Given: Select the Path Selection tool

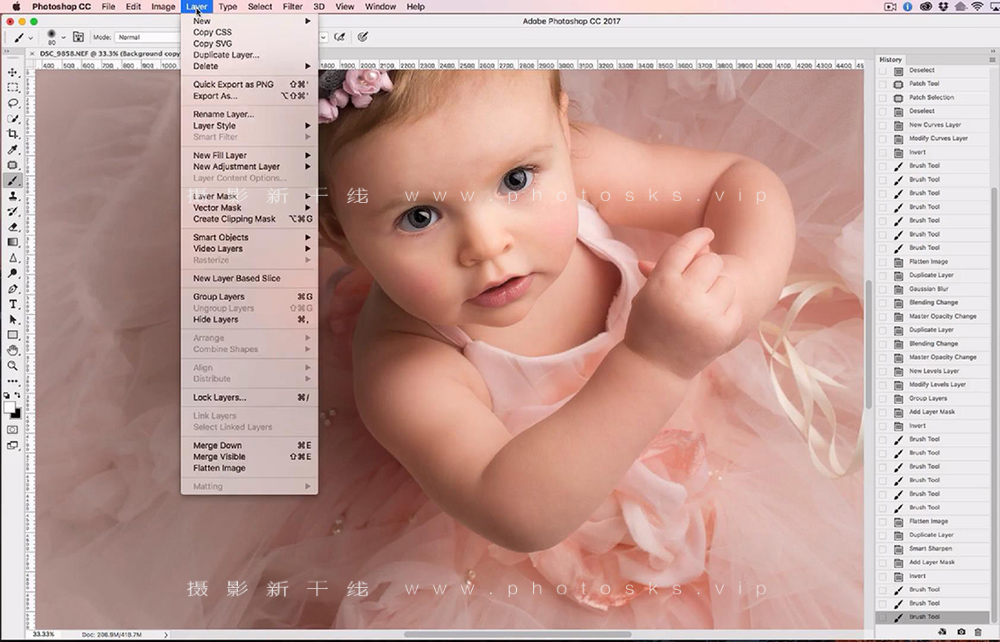Looking at the screenshot, I should tap(13, 319).
